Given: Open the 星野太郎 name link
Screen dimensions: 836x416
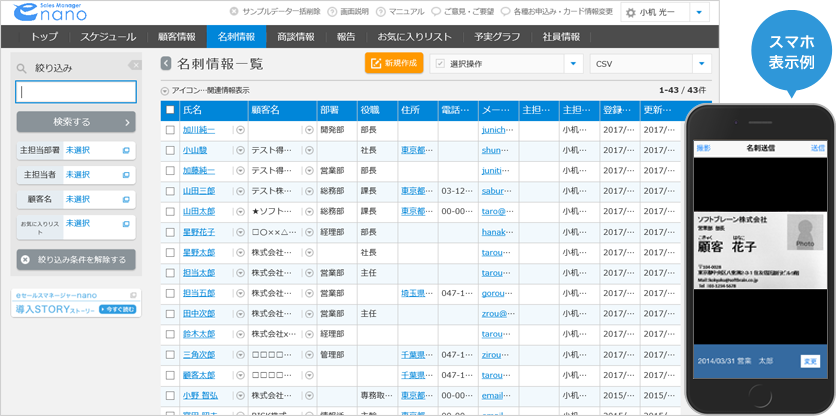Looking at the screenshot, I should (199, 252).
